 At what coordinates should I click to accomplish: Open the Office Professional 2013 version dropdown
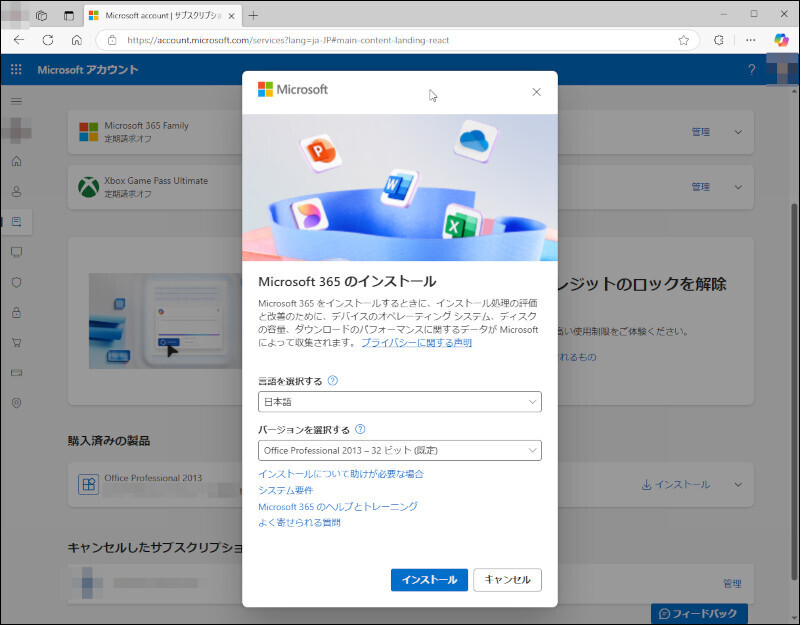399,451
